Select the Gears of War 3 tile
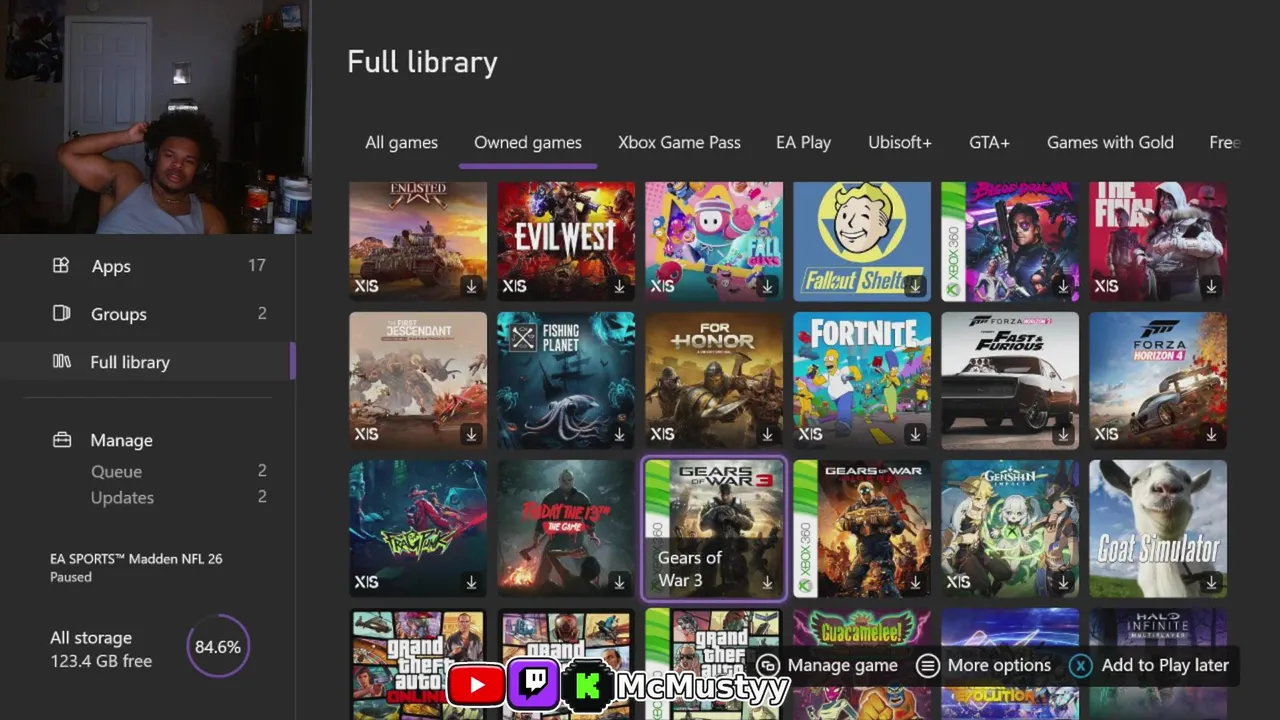The image size is (1280, 720). [714, 528]
